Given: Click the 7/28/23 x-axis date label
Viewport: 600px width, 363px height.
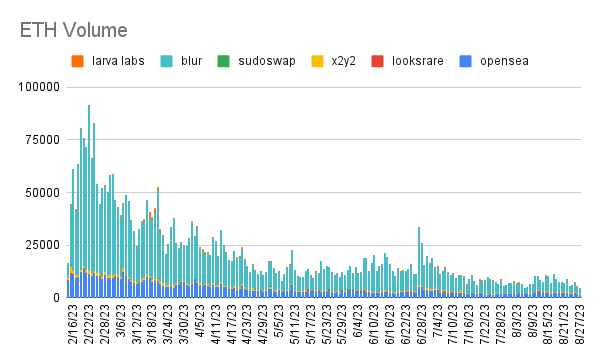Looking at the screenshot, I should [502, 324].
